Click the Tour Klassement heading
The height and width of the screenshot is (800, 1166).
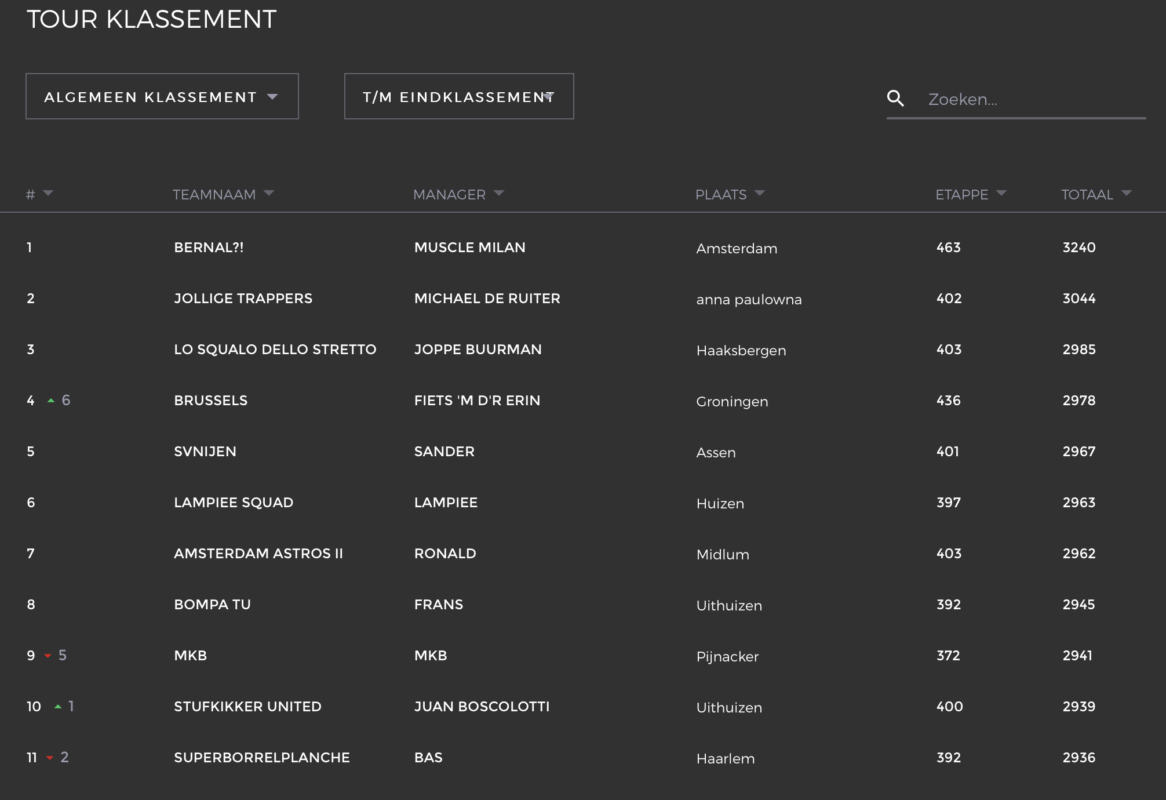[152, 19]
